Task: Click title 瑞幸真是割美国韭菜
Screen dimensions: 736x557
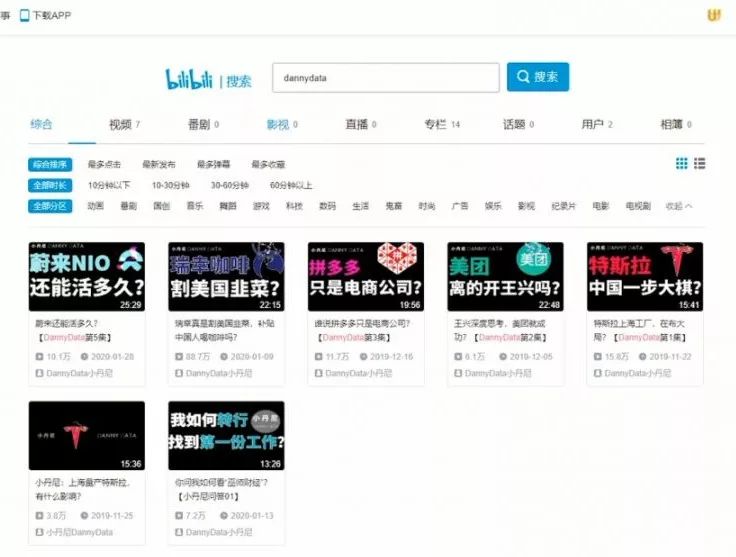Action: pos(225,330)
